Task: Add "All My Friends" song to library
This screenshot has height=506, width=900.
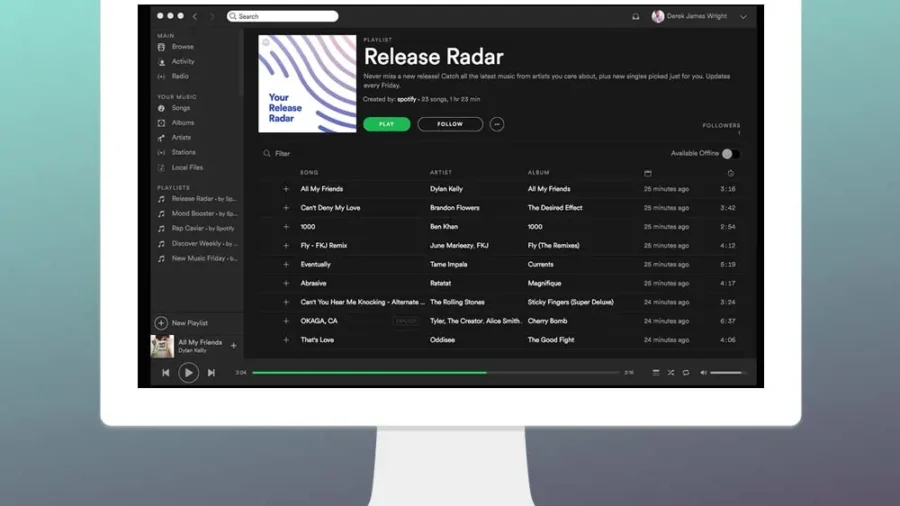Action: pyautogui.click(x=286, y=189)
